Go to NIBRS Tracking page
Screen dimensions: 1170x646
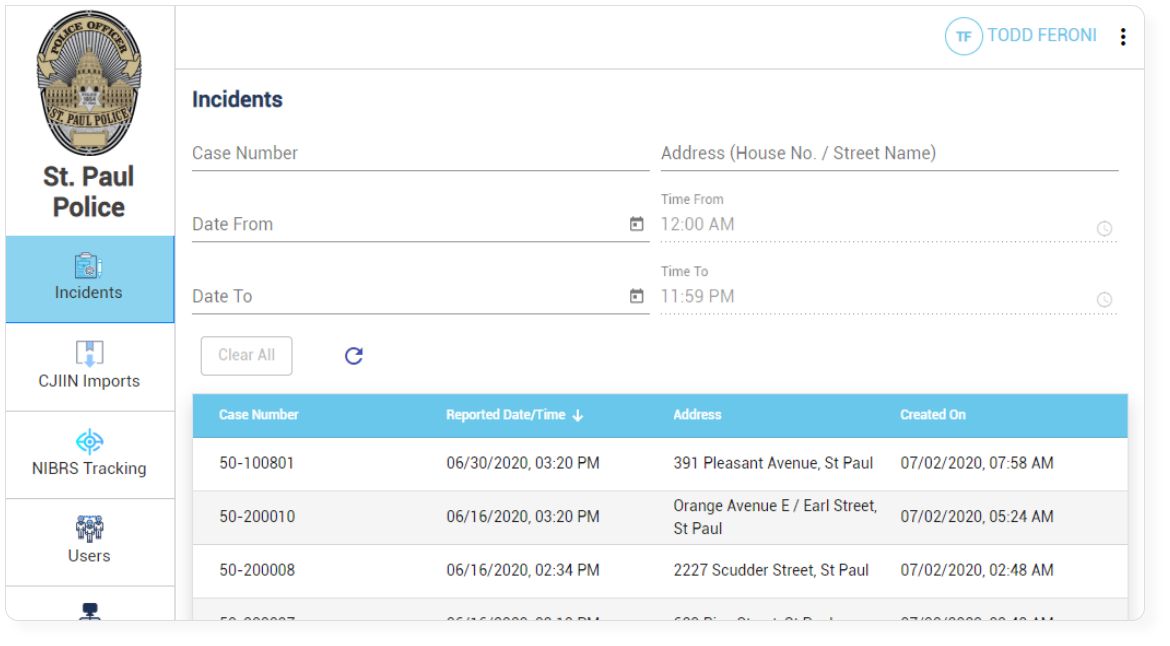coord(90,454)
